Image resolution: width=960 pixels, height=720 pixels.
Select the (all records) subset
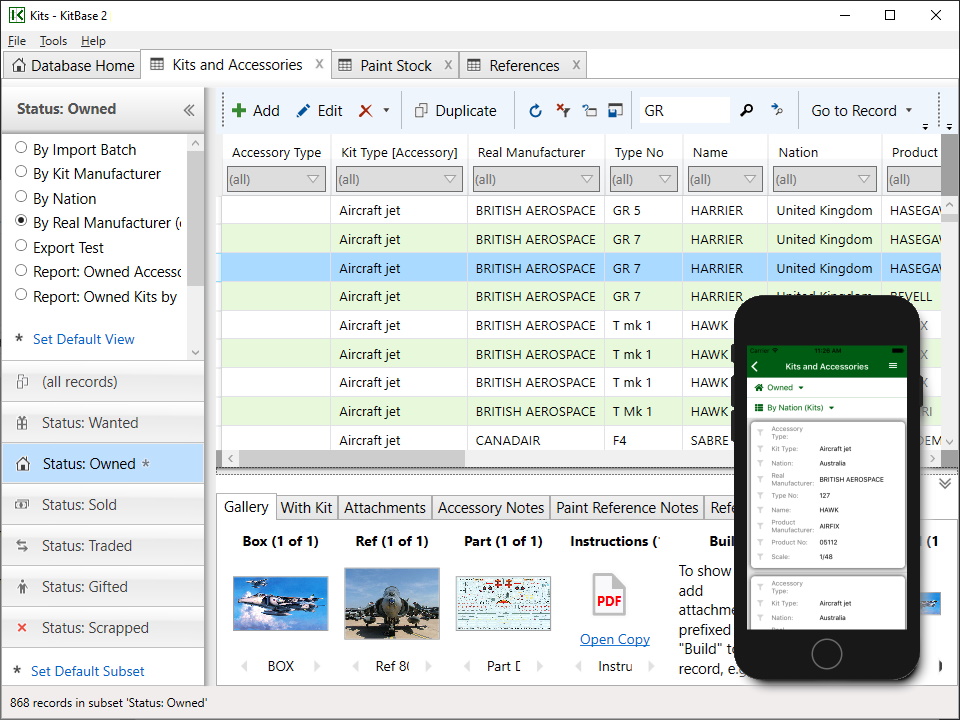point(103,382)
